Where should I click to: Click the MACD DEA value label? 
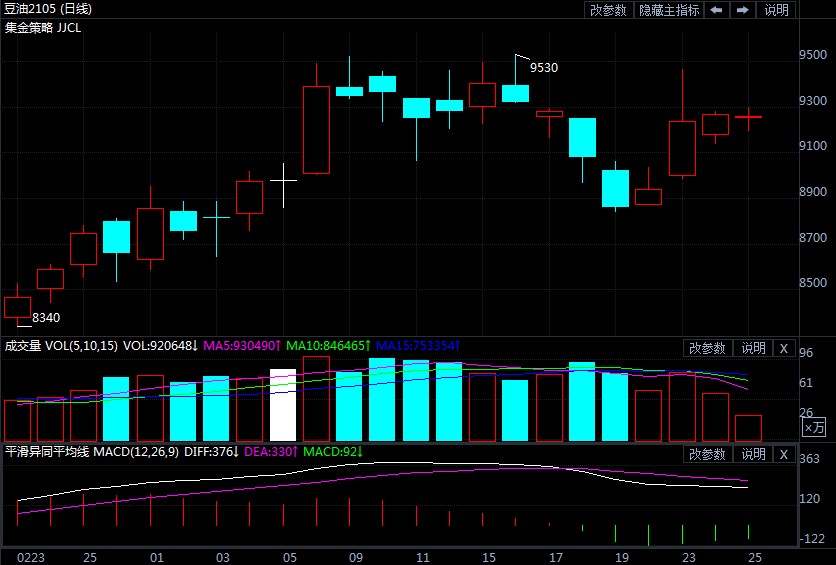click(269, 452)
